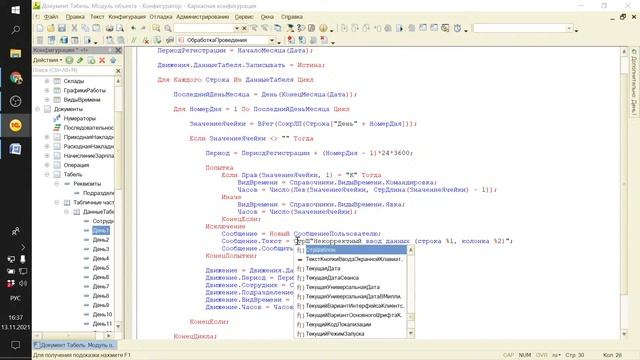The image size is (640, 360).
Task: Click the Print icon
Action: (109, 28)
